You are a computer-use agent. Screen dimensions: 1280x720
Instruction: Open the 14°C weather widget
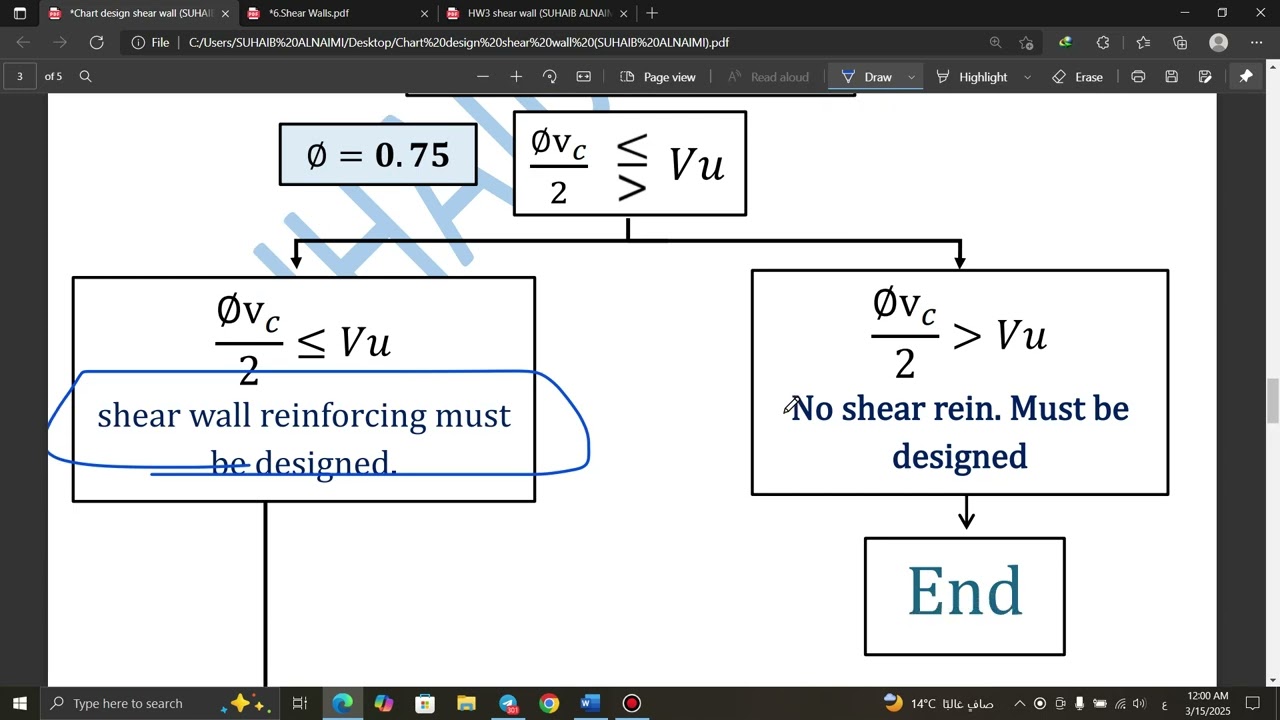tap(939, 703)
